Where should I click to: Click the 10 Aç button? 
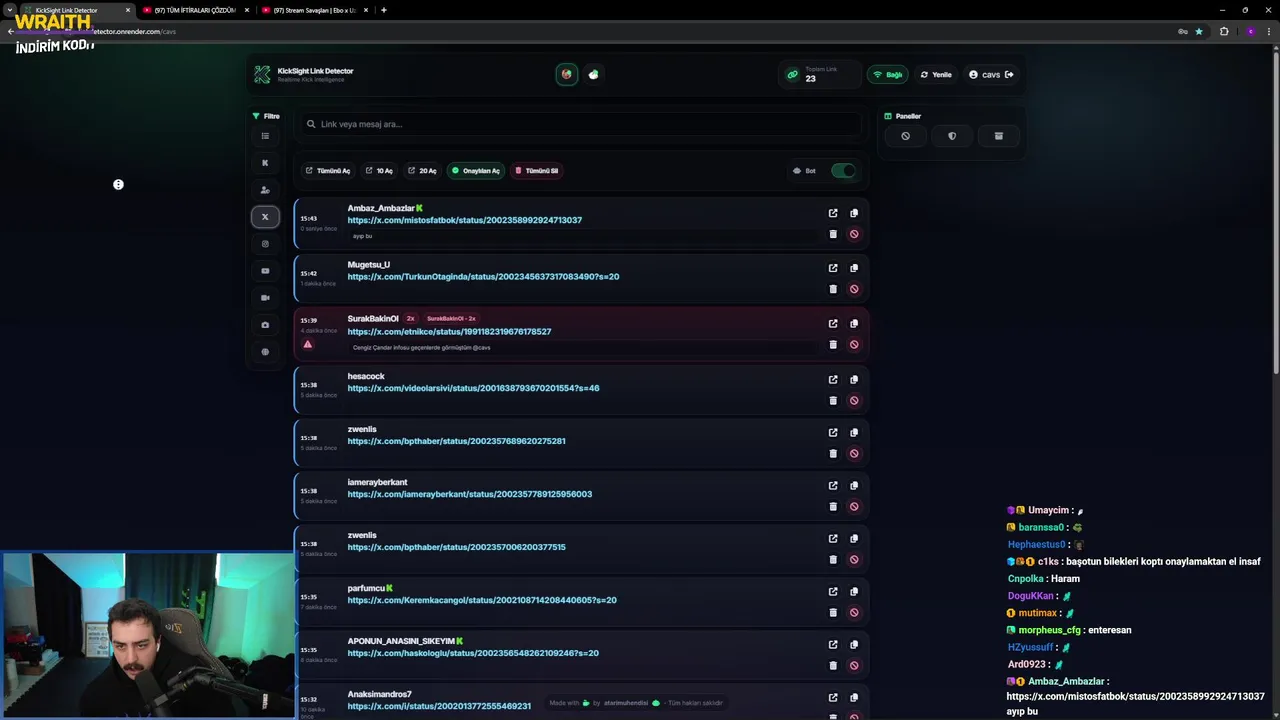(x=379, y=170)
